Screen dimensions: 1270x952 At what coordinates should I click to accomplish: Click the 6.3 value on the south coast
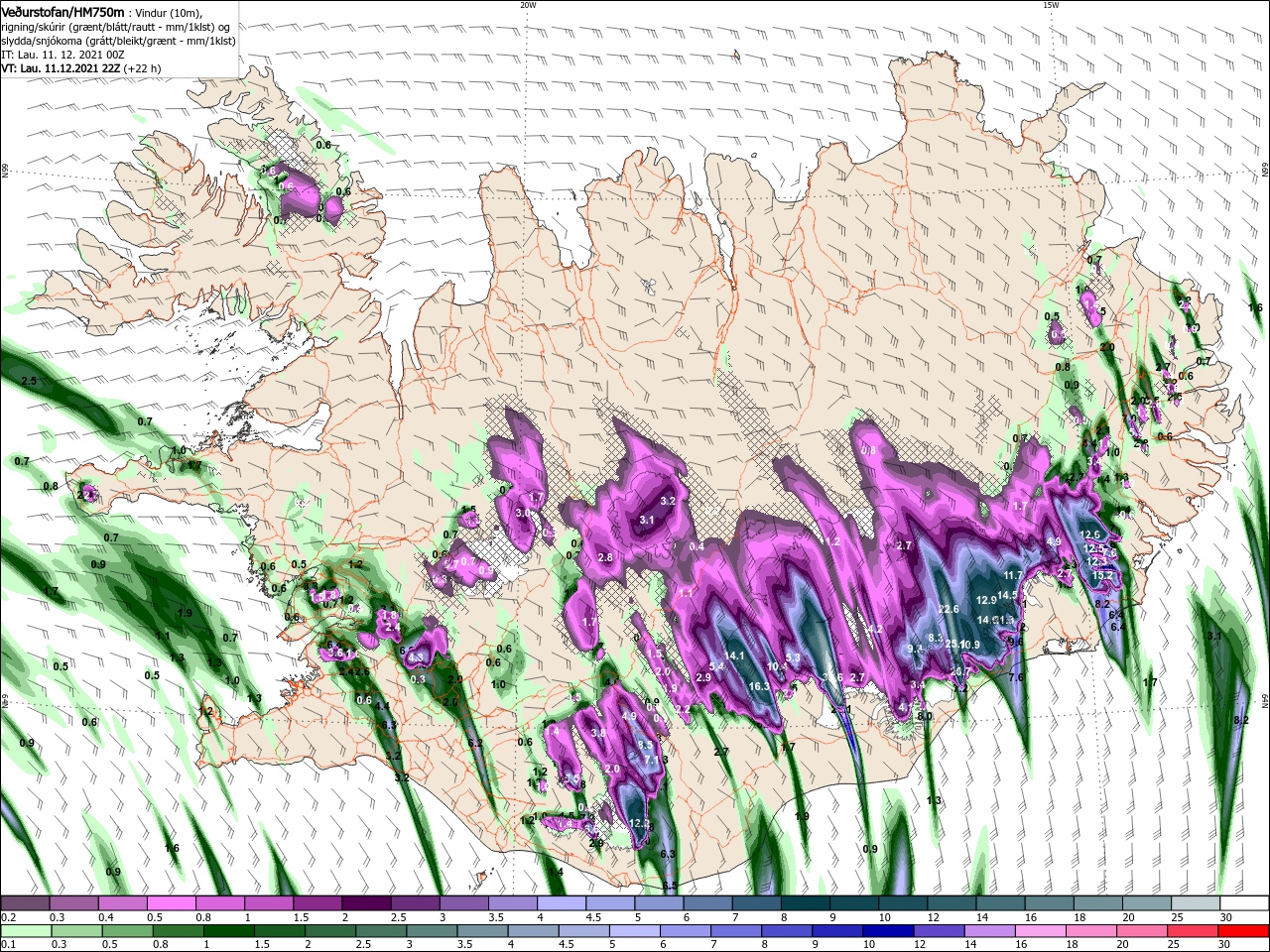point(667,854)
